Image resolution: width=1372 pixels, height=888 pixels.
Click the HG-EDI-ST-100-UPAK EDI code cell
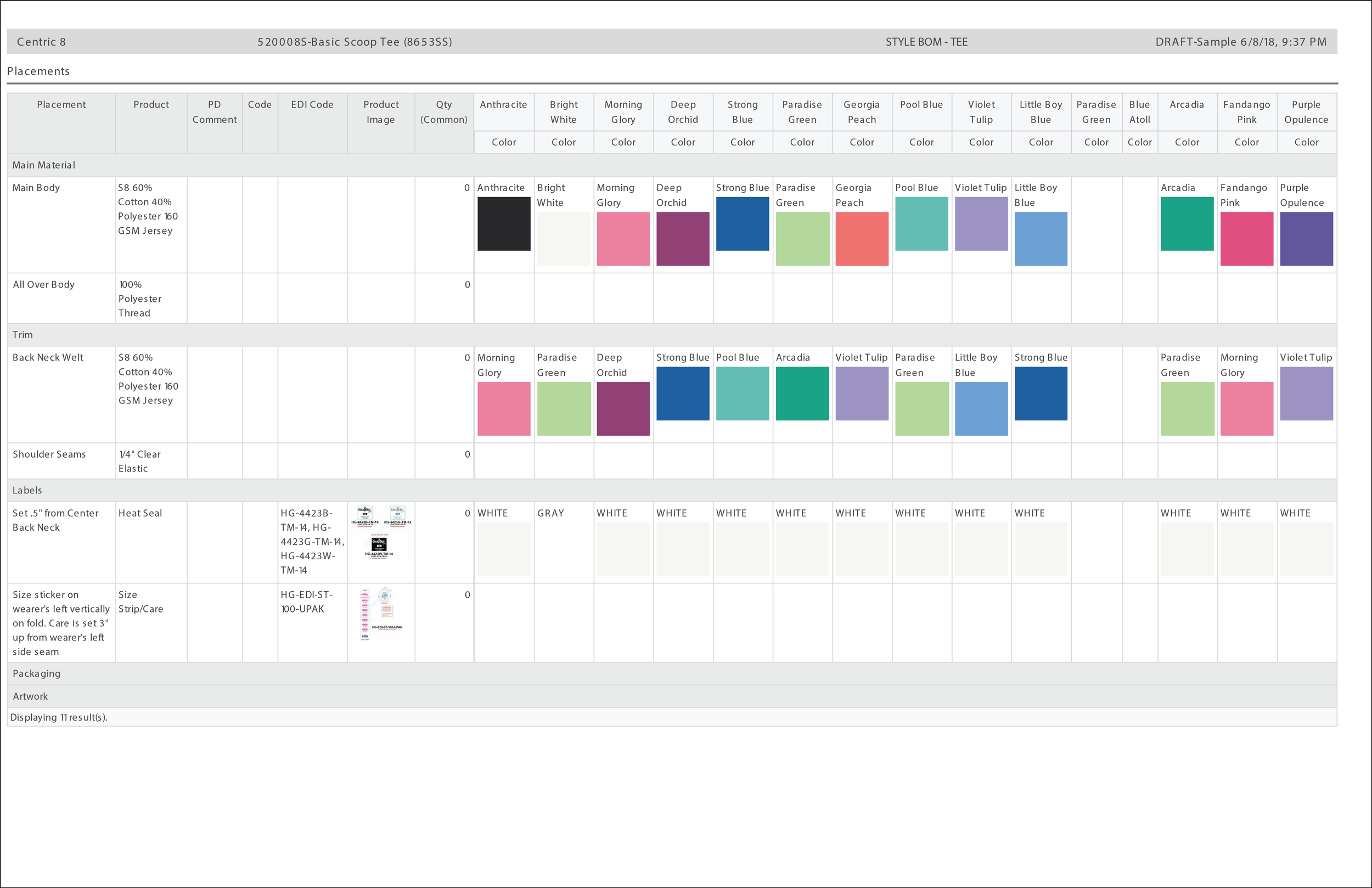[307, 602]
